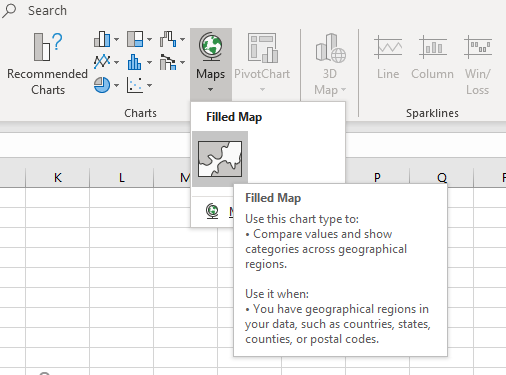Insert Line sparkline
Viewport: 506px width, 375px height.
point(388,57)
